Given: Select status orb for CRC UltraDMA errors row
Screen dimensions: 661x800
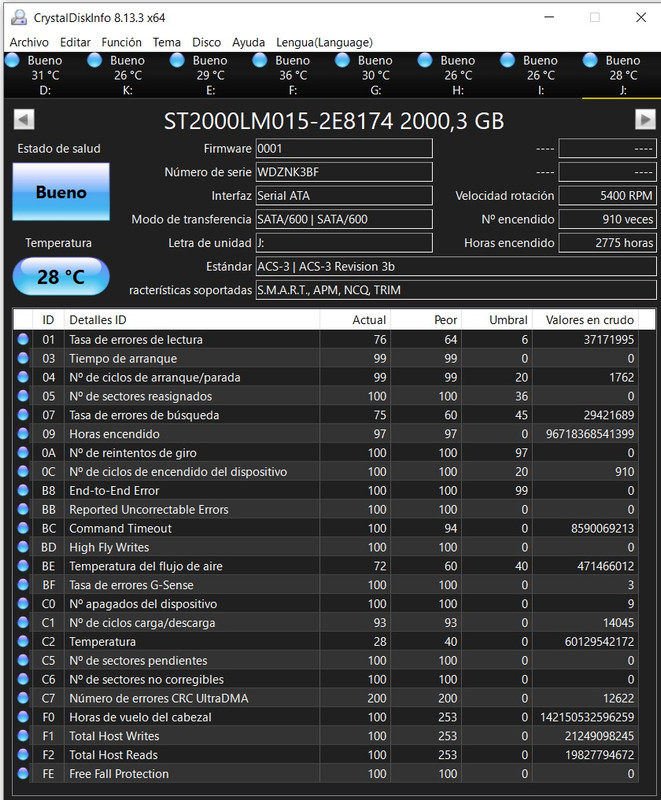Looking at the screenshot, I should point(23,698).
